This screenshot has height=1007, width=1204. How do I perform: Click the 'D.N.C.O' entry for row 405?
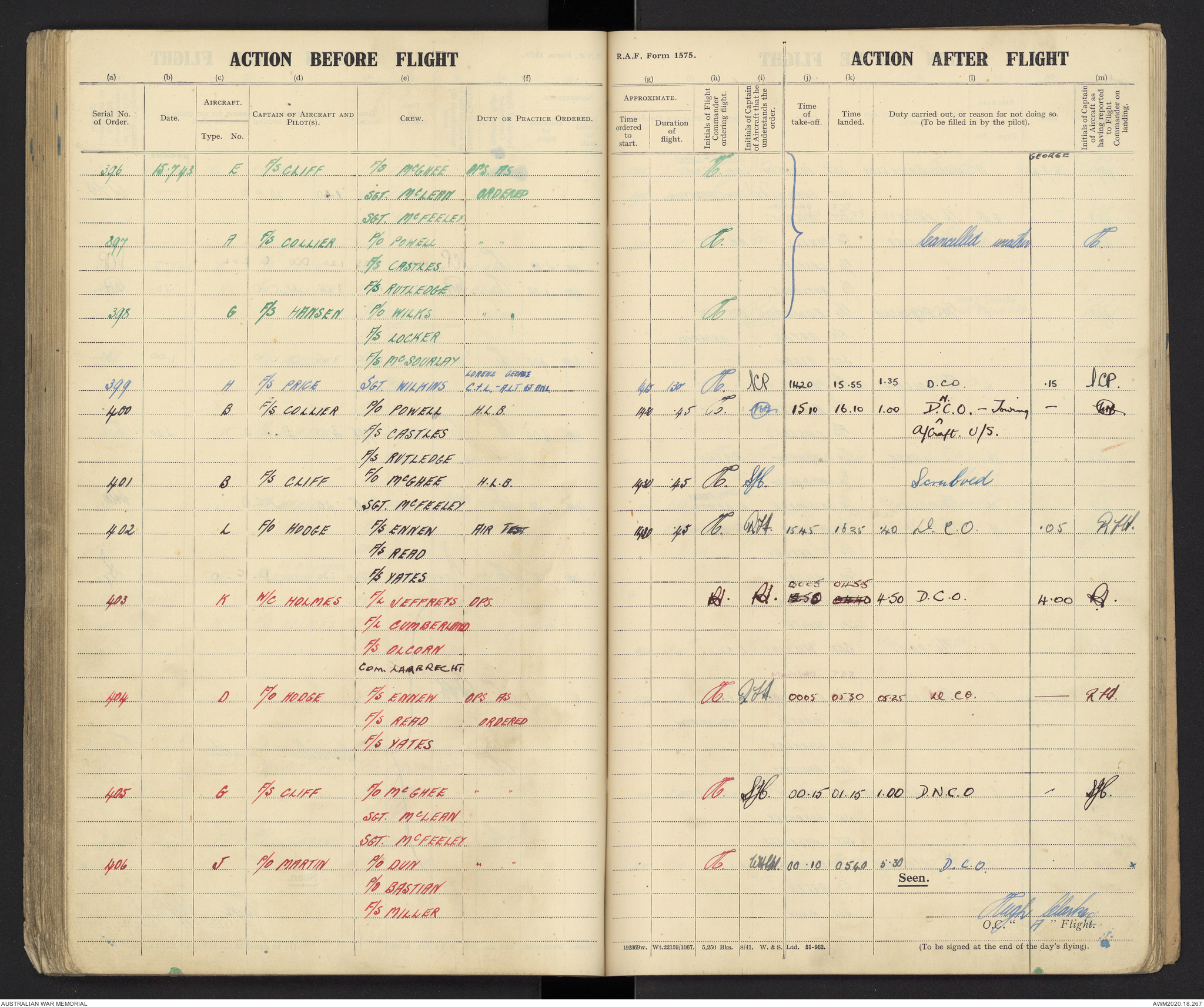946,792
